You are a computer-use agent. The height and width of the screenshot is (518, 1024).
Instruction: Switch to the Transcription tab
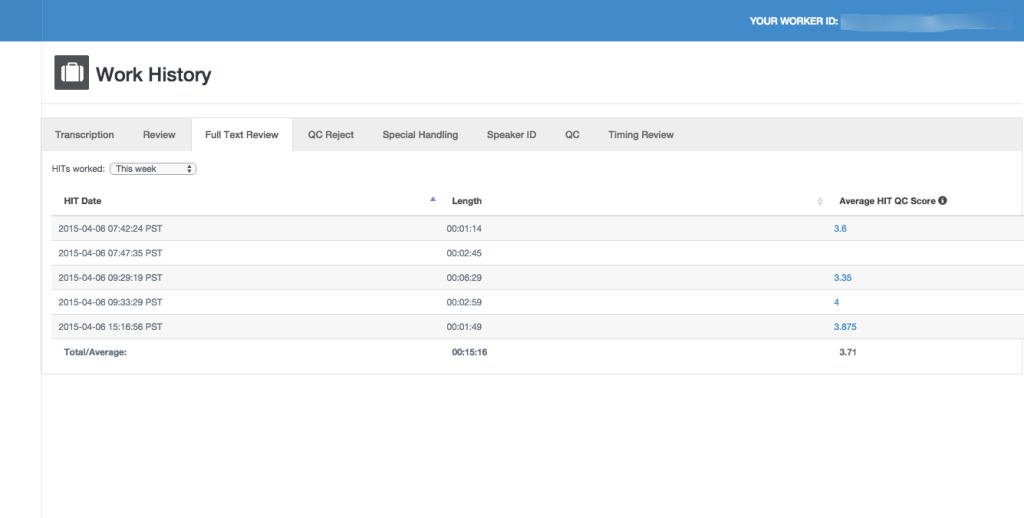tap(84, 135)
